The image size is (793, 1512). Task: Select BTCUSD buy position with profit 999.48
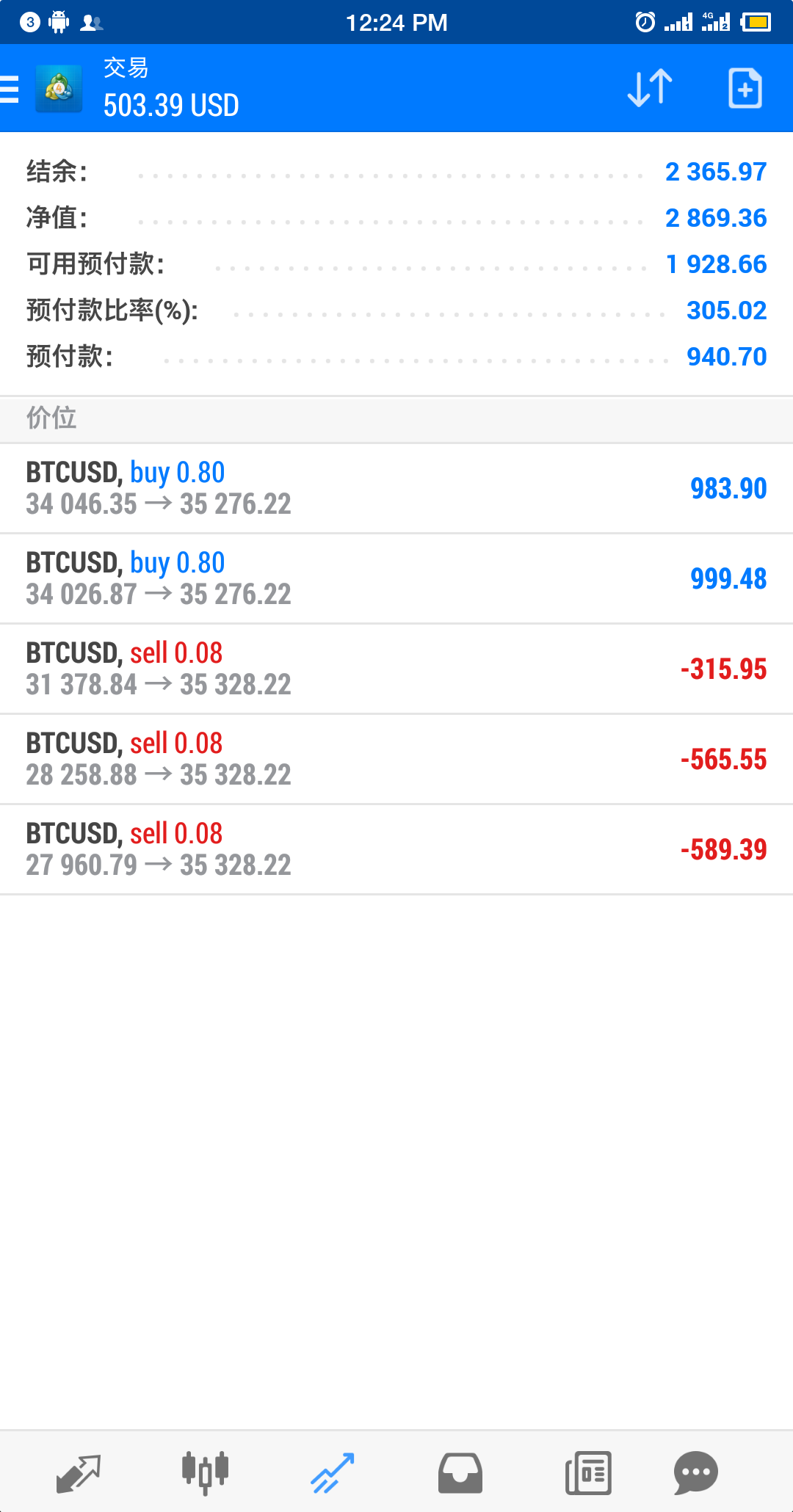396,578
